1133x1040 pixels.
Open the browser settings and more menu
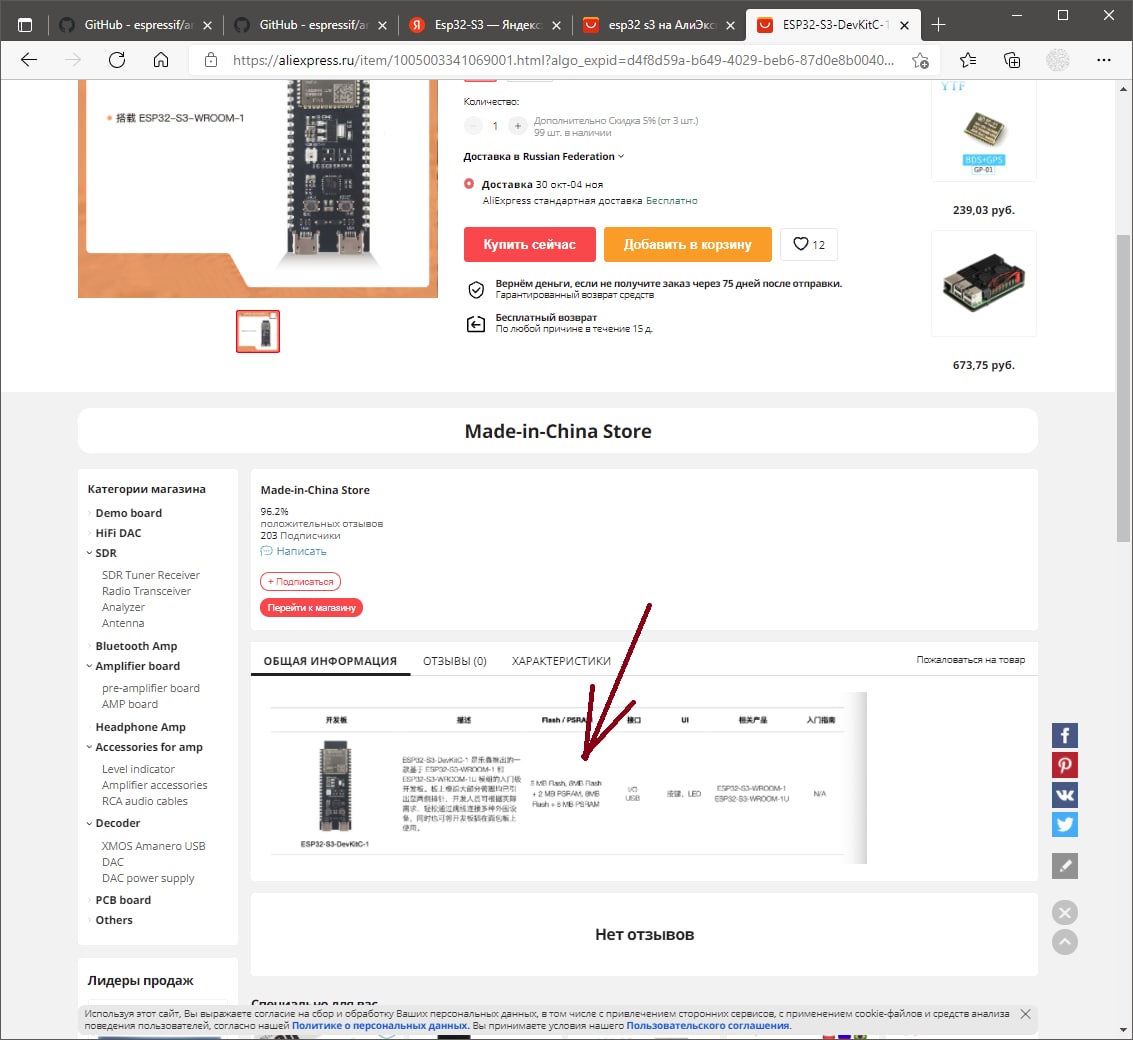[1103, 60]
